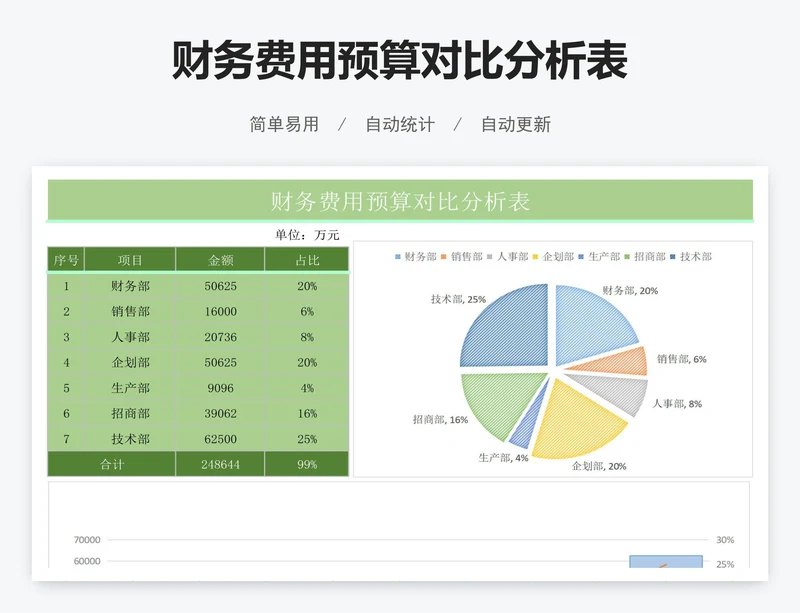Click the 企划部 cell in the table
The height and width of the screenshot is (613, 800).
(x=130, y=362)
